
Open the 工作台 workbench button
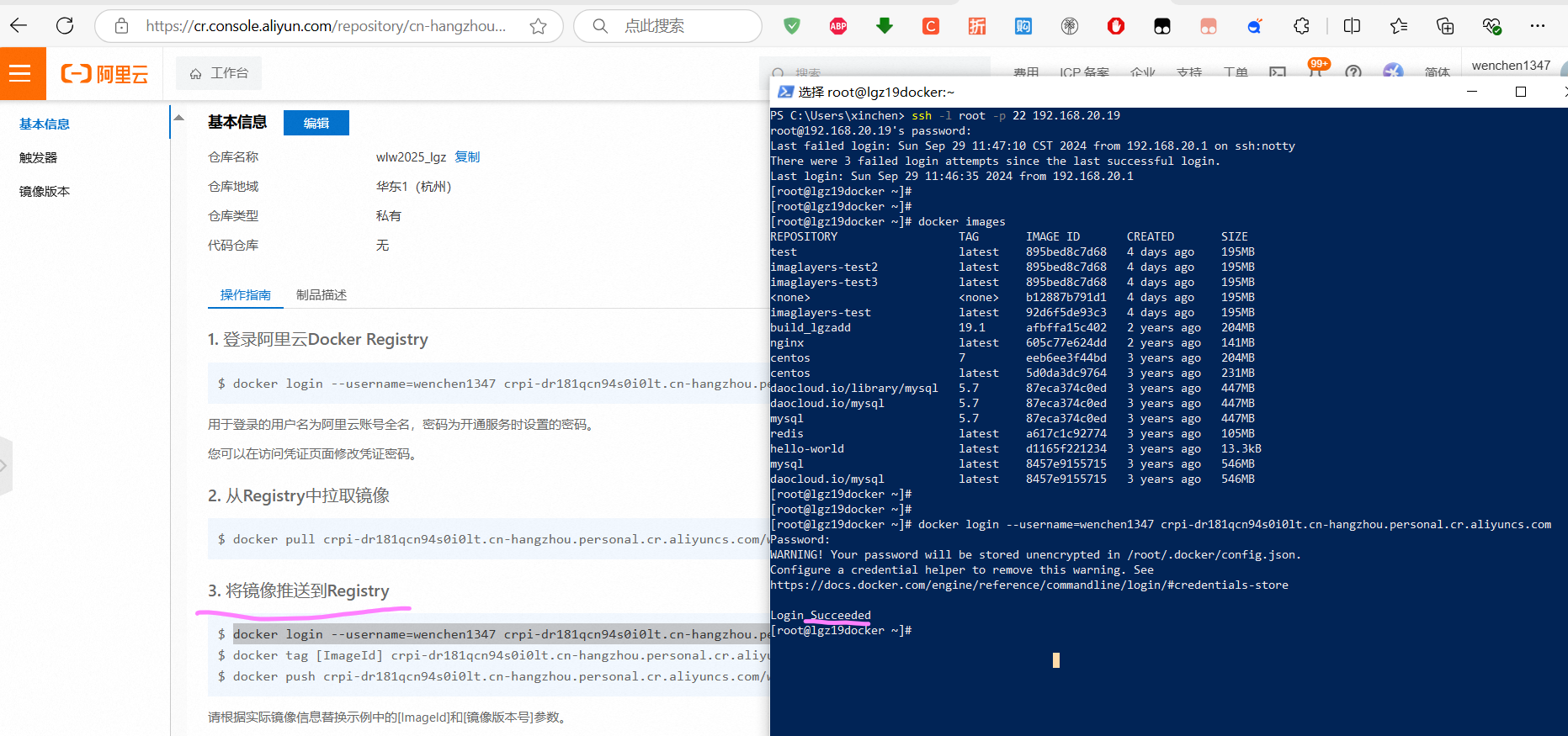click(x=219, y=73)
